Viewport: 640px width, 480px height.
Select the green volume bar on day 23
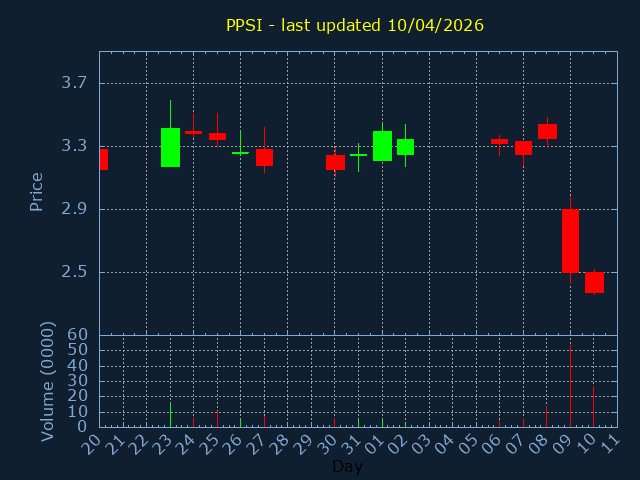click(170, 415)
